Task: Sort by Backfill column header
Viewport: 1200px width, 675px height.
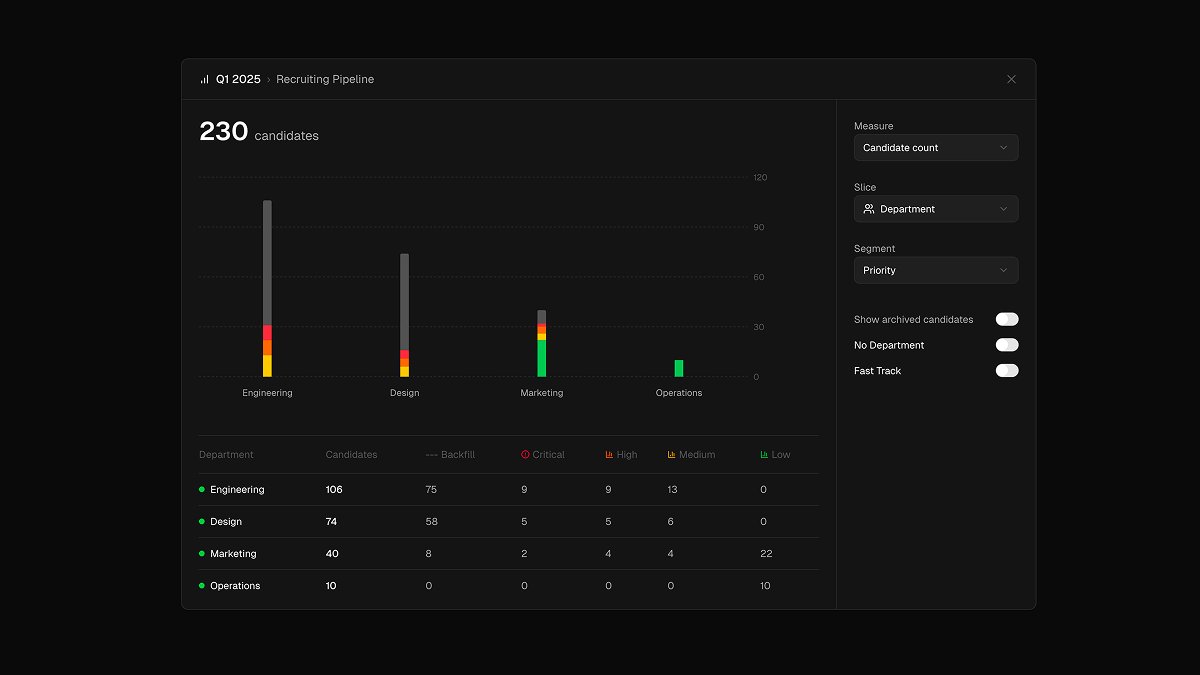Action: pyautogui.click(x=450, y=454)
